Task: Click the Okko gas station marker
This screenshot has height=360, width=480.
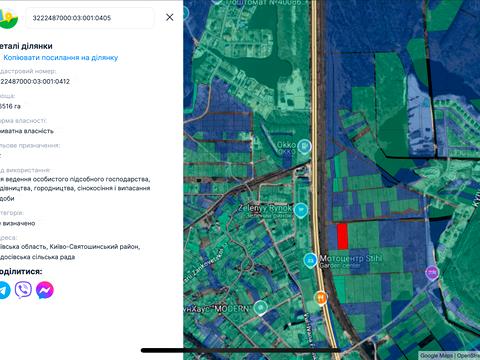Action: click(304, 146)
